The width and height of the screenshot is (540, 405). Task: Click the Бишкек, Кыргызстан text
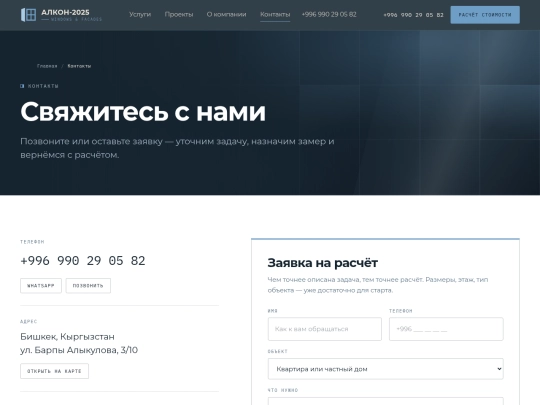(x=67, y=336)
